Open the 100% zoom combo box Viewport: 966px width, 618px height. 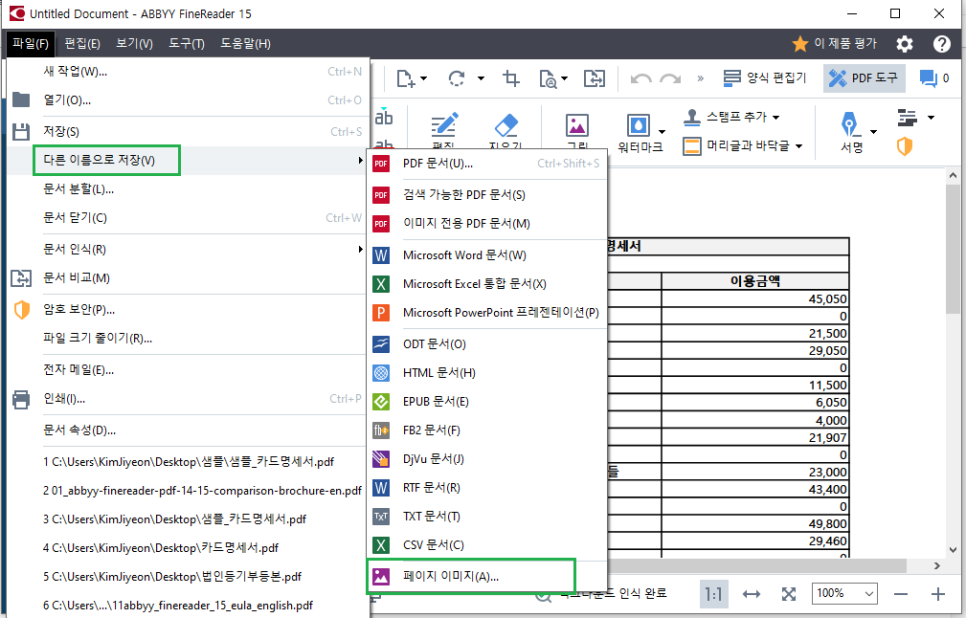pos(844,593)
